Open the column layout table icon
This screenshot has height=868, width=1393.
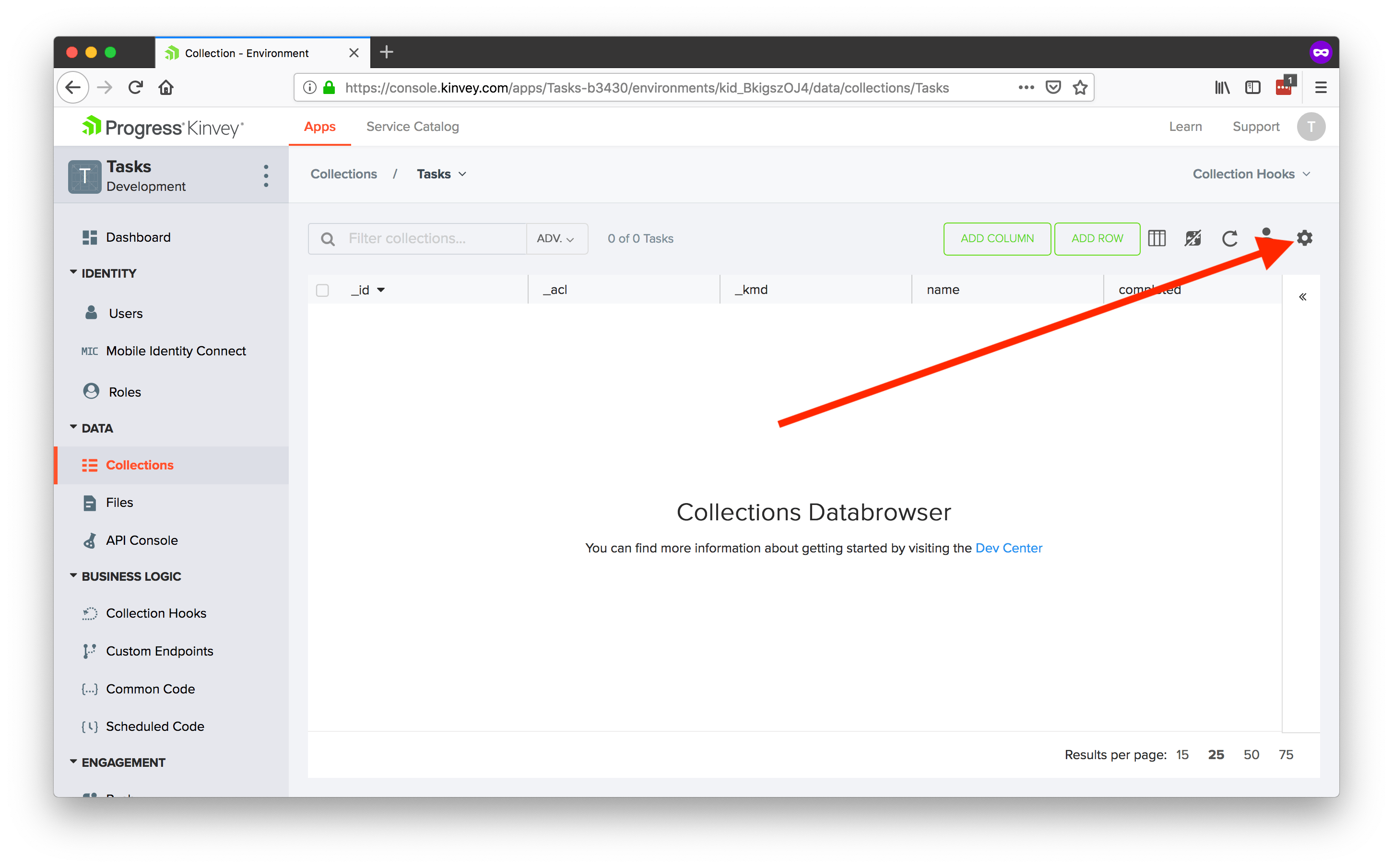click(1157, 238)
